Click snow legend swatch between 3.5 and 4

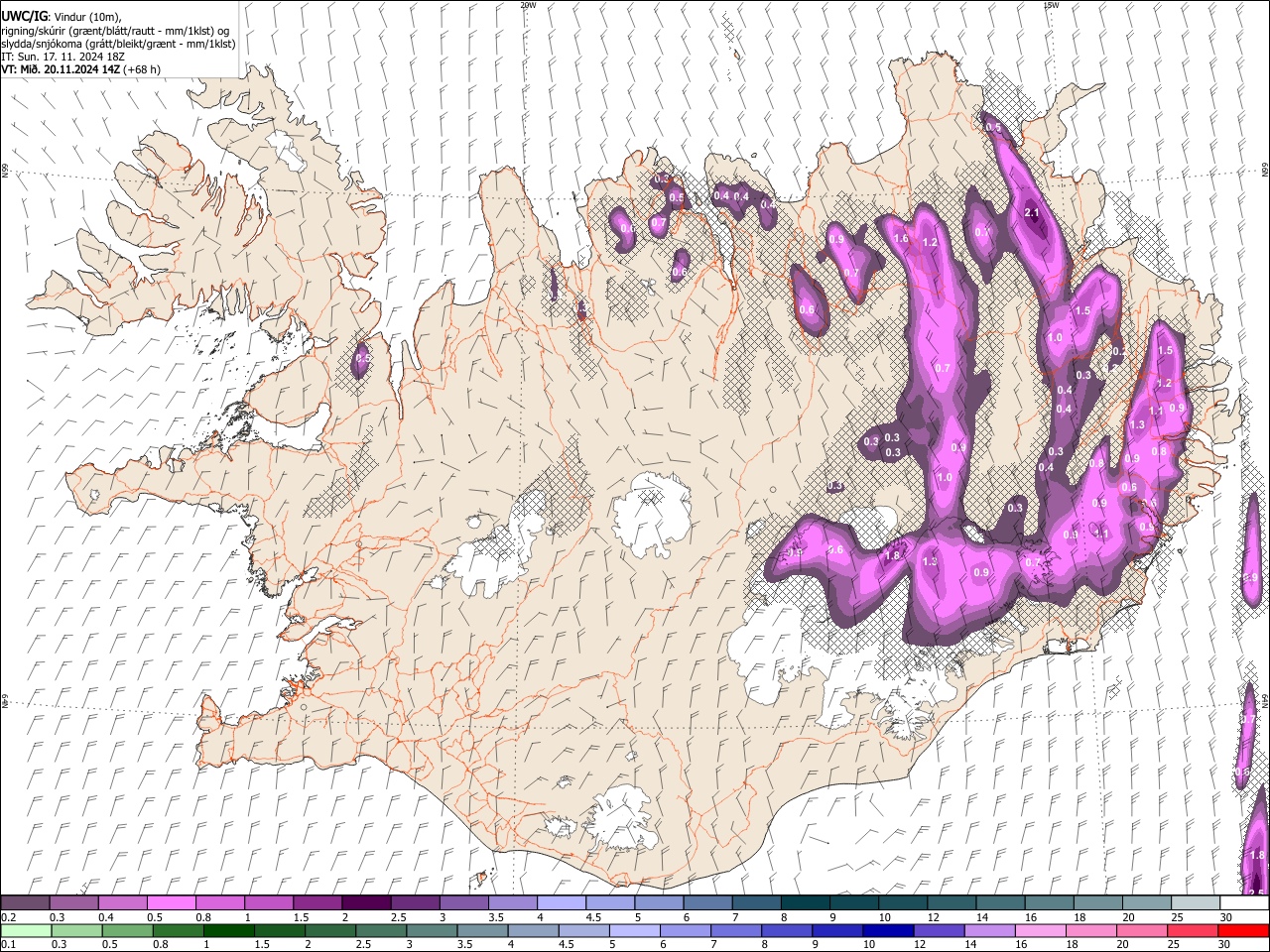tap(512, 902)
